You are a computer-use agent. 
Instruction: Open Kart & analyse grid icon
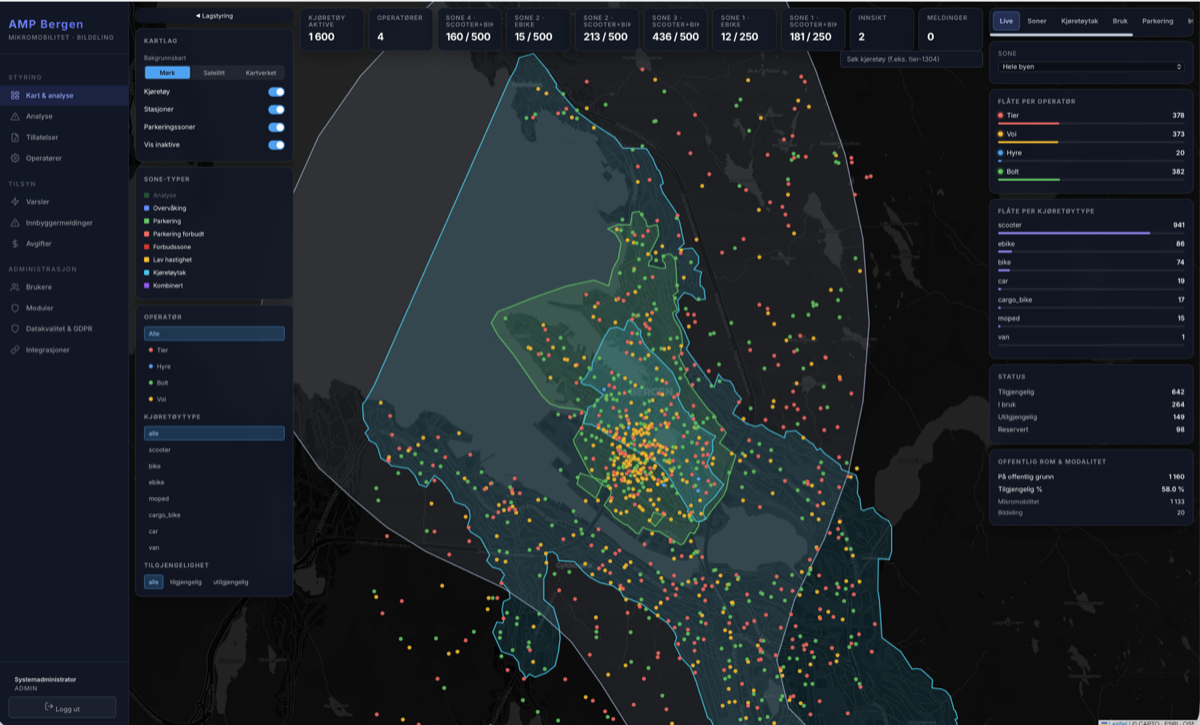click(15, 96)
